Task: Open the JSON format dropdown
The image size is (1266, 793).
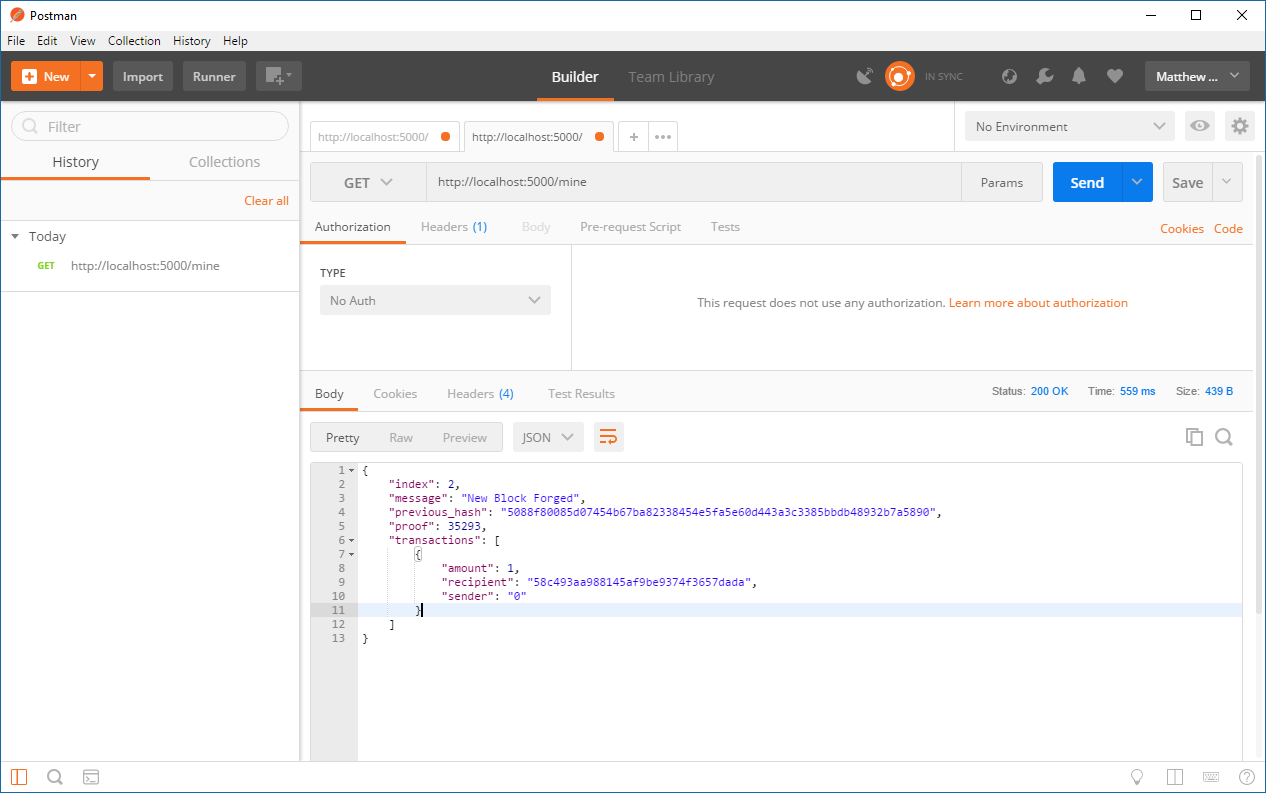Action: click(x=548, y=437)
